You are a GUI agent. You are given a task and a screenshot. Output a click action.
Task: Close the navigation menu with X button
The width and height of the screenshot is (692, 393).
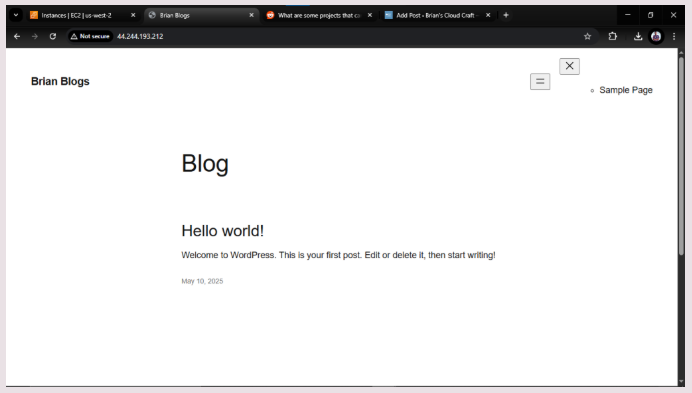click(569, 66)
